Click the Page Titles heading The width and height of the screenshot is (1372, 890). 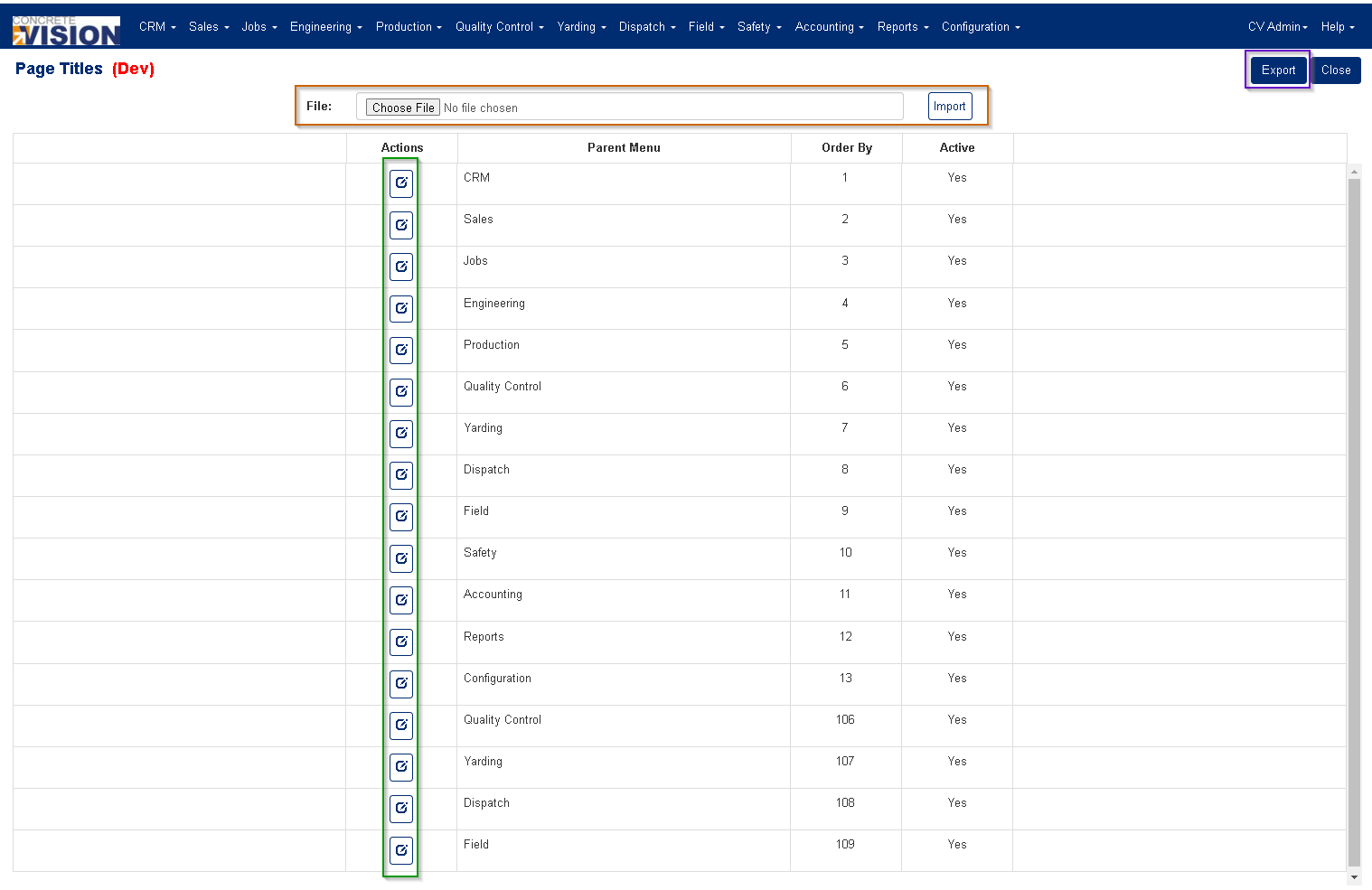59,69
